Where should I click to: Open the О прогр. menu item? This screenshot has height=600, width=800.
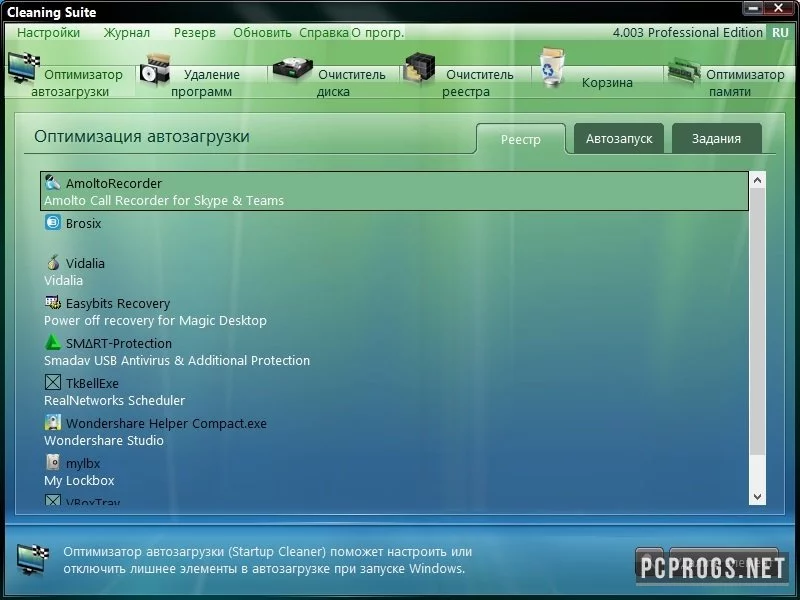[378, 33]
